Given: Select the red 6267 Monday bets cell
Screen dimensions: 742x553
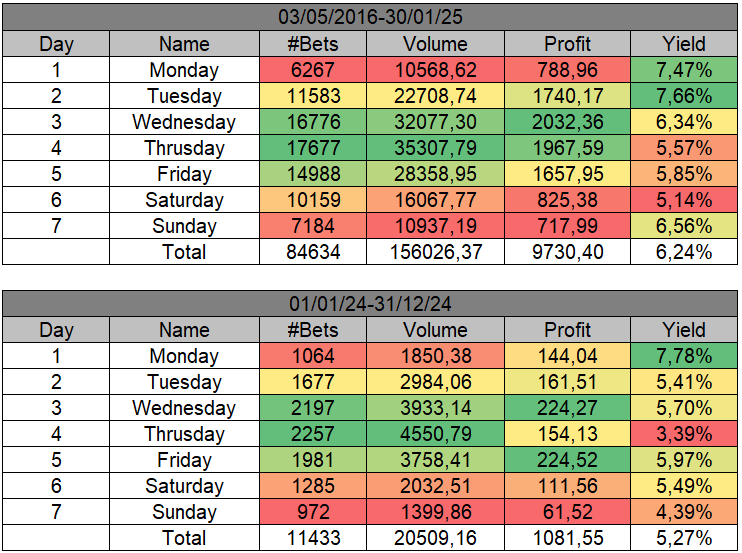Looking at the screenshot, I should click(313, 70).
